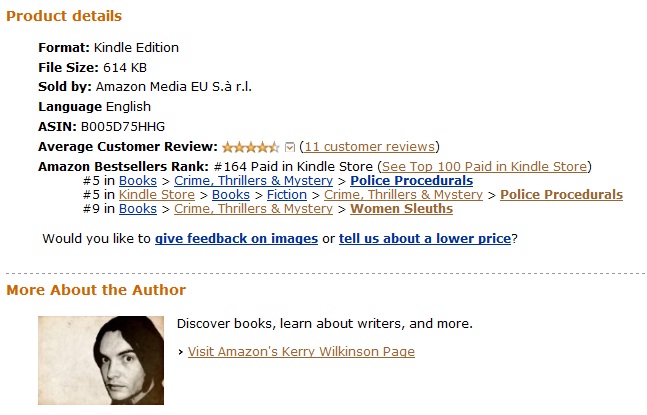Open Books link in first #5 ranking row
This screenshot has height=415, width=647.
138,181
